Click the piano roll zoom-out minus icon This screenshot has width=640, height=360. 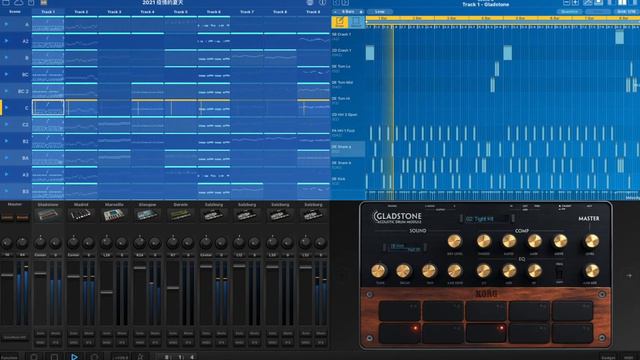pos(566,2)
